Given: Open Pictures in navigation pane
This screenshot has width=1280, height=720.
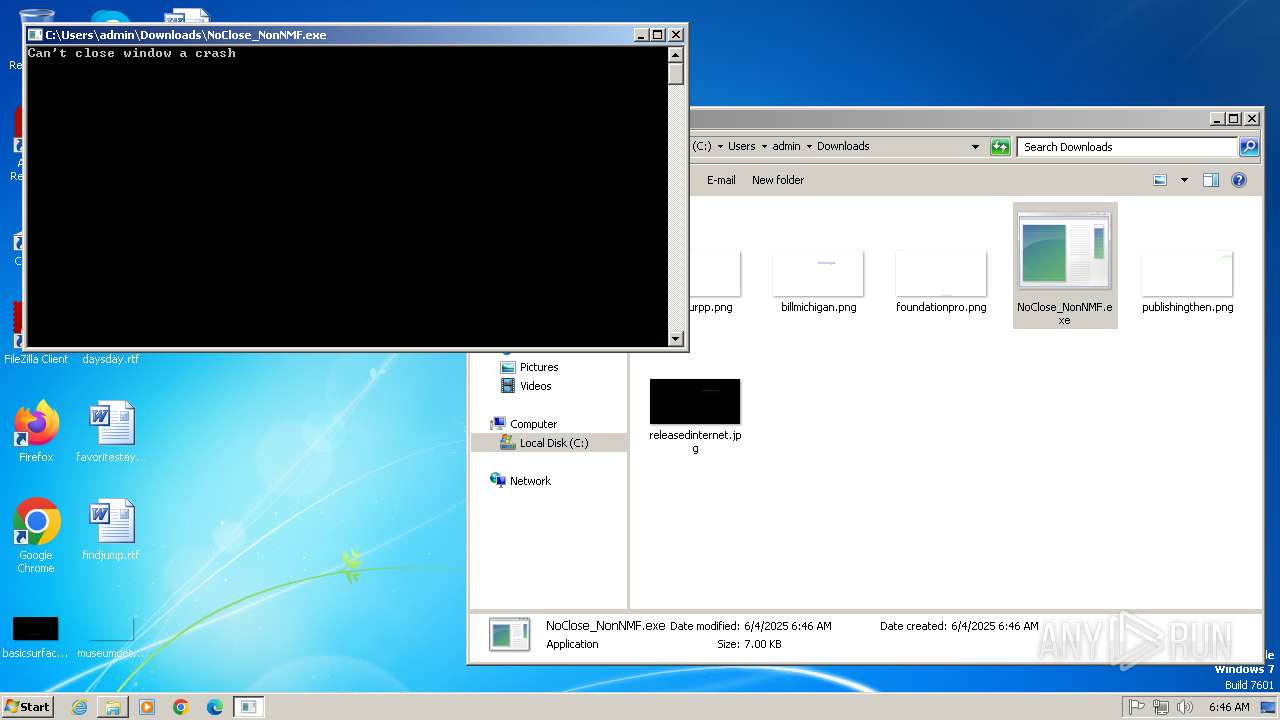Looking at the screenshot, I should (x=528, y=367).
